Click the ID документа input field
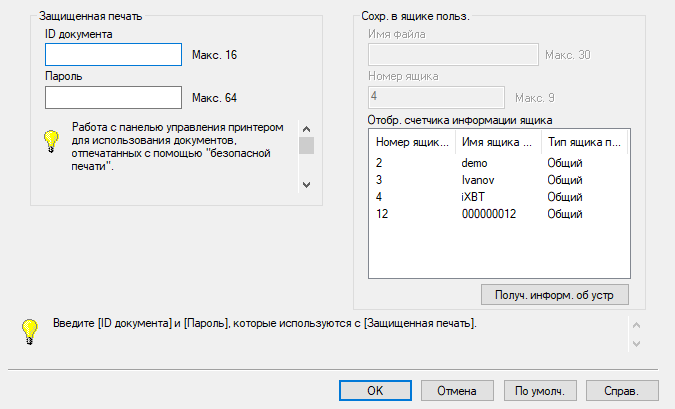The width and height of the screenshot is (675, 409). pyautogui.click(x=112, y=54)
